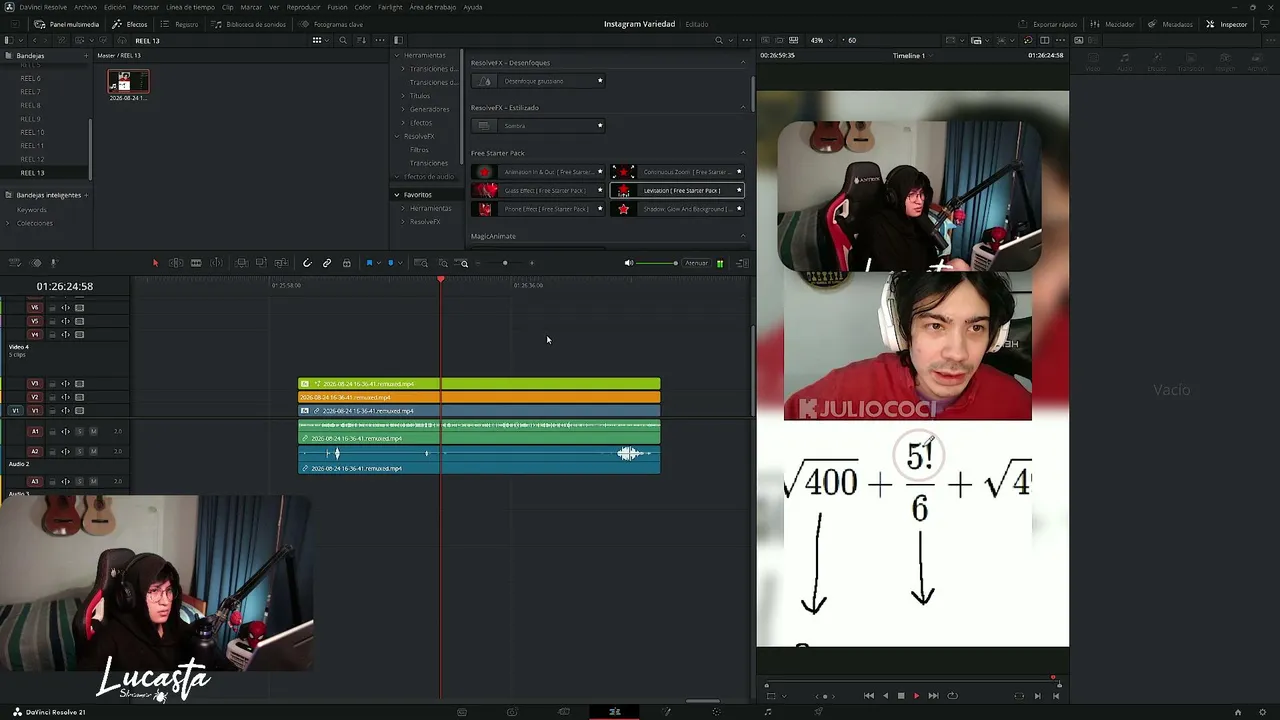Toggle linked selection chain icon
1280x720 pixels.
(327, 263)
